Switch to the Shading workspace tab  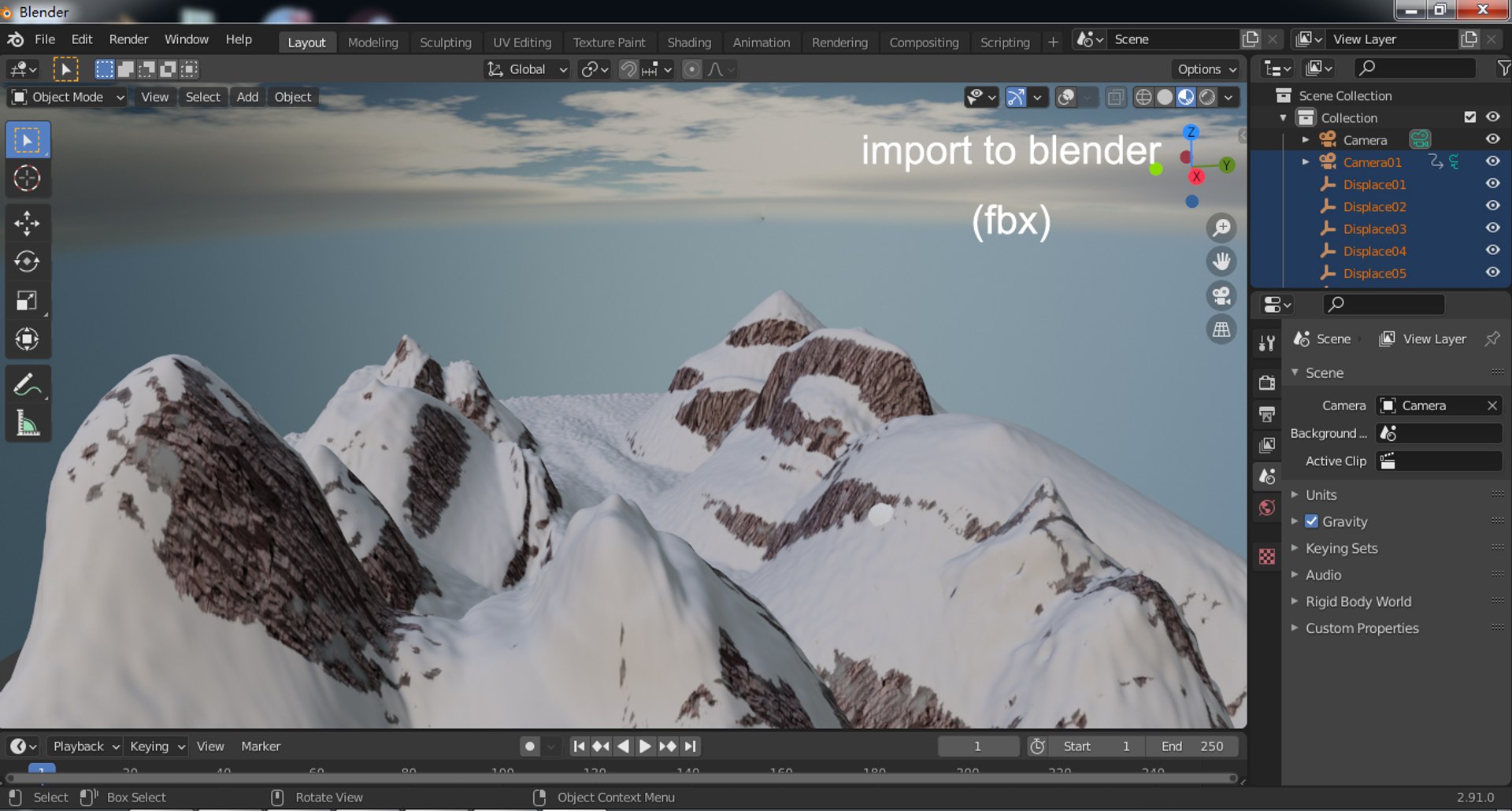(689, 43)
